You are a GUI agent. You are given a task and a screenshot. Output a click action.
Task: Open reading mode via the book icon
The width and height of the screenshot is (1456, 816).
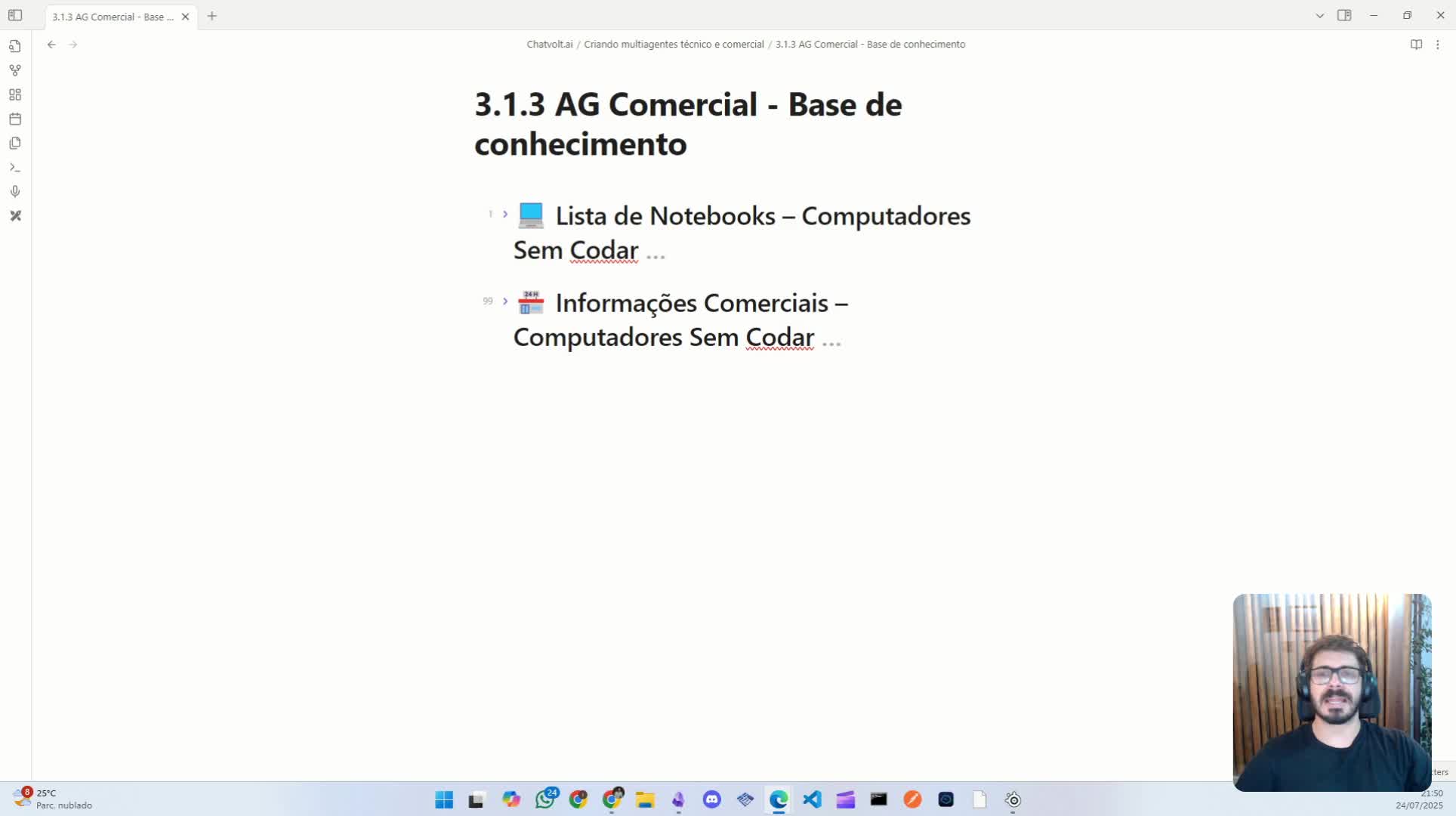click(x=1416, y=45)
